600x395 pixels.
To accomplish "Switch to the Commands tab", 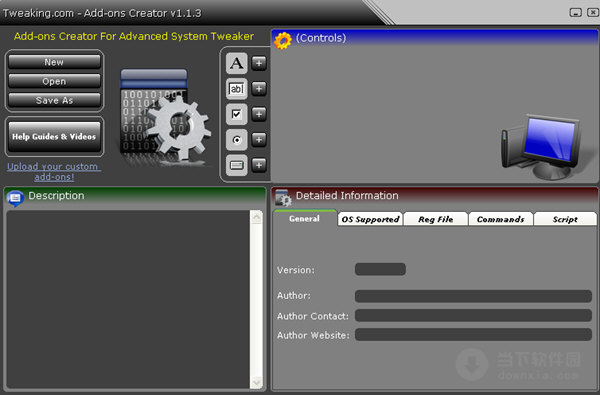I will click(x=501, y=219).
